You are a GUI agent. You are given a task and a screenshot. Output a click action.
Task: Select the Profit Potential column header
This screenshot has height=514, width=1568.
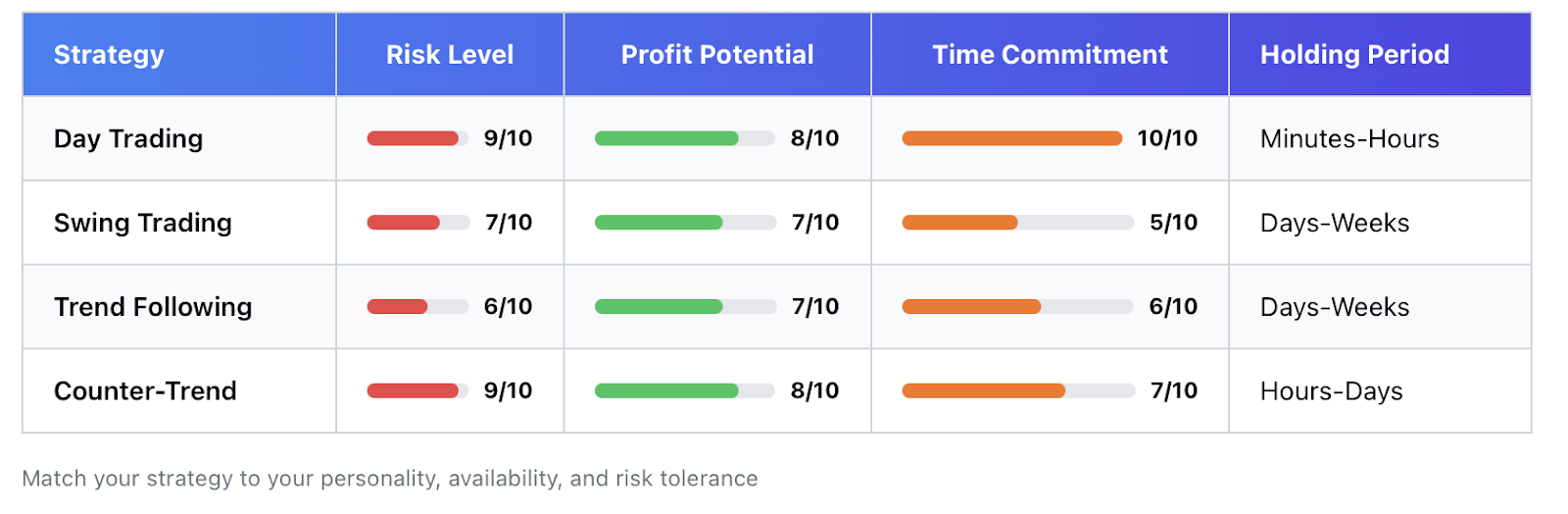point(717,55)
